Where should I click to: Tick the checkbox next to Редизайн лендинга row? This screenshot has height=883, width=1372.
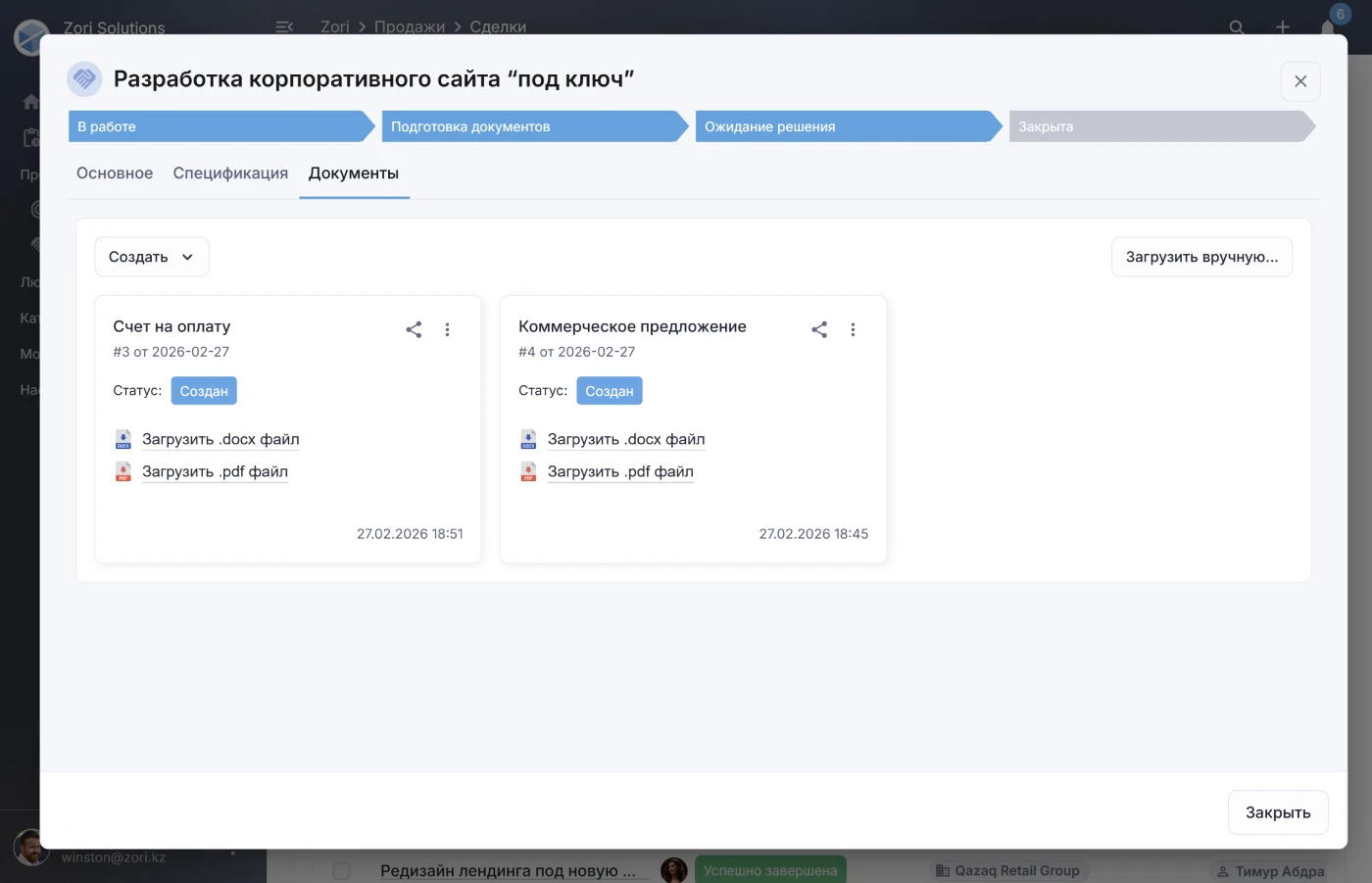[x=341, y=870]
